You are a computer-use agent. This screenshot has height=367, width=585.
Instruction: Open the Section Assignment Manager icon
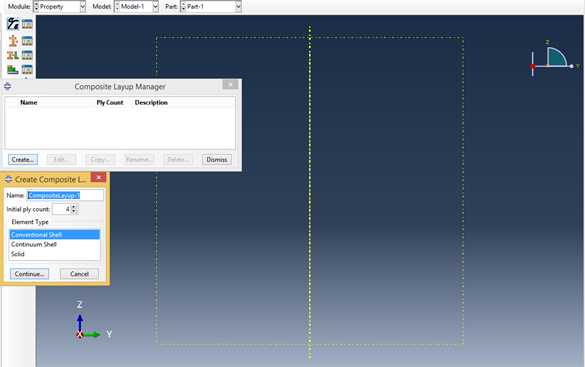tap(27, 55)
